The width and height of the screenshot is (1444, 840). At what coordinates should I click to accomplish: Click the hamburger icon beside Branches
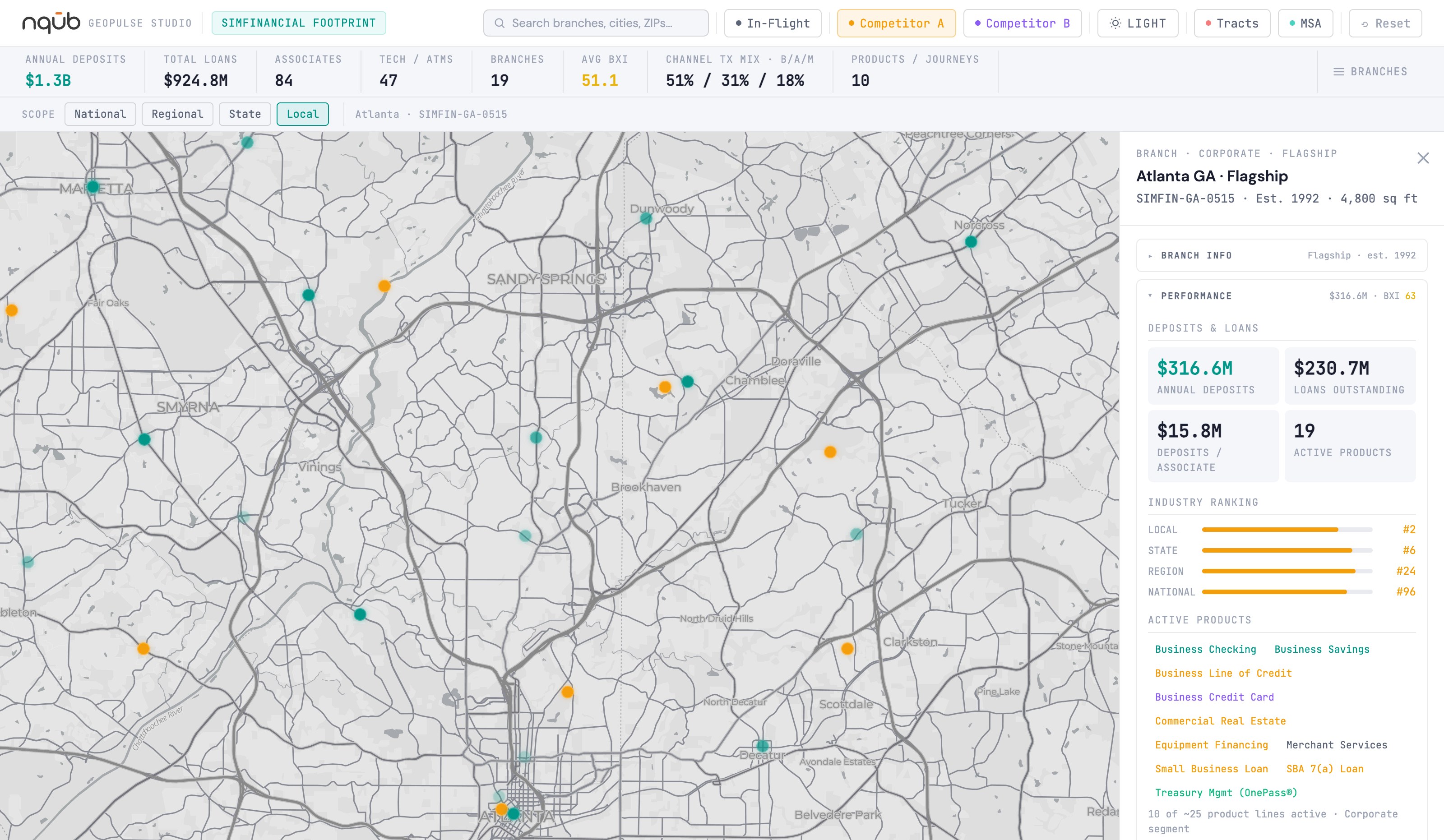pyautogui.click(x=1338, y=72)
